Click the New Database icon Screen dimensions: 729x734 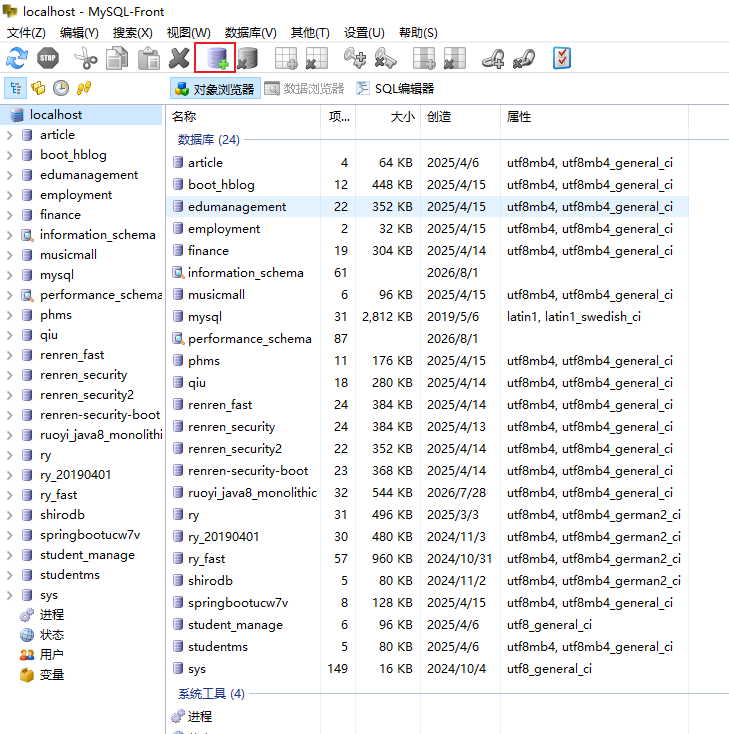click(217, 58)
